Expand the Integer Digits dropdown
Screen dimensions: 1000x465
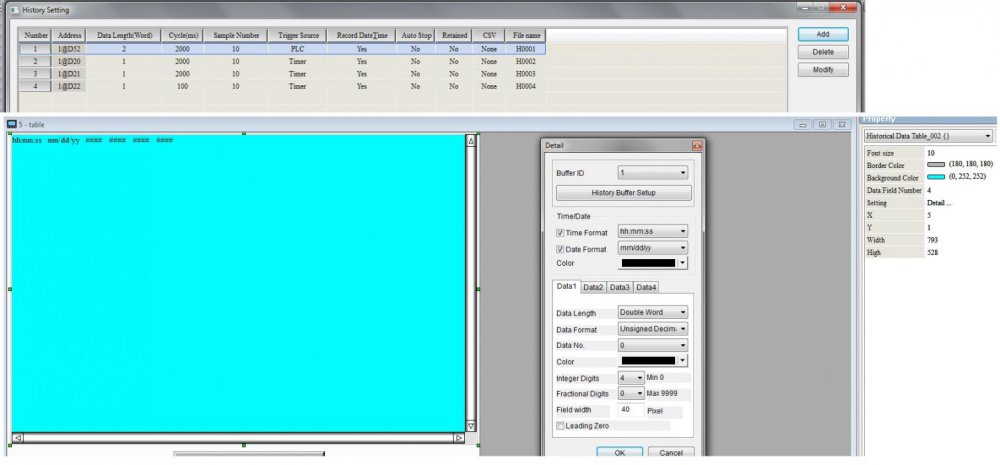(x=630, y=378)
